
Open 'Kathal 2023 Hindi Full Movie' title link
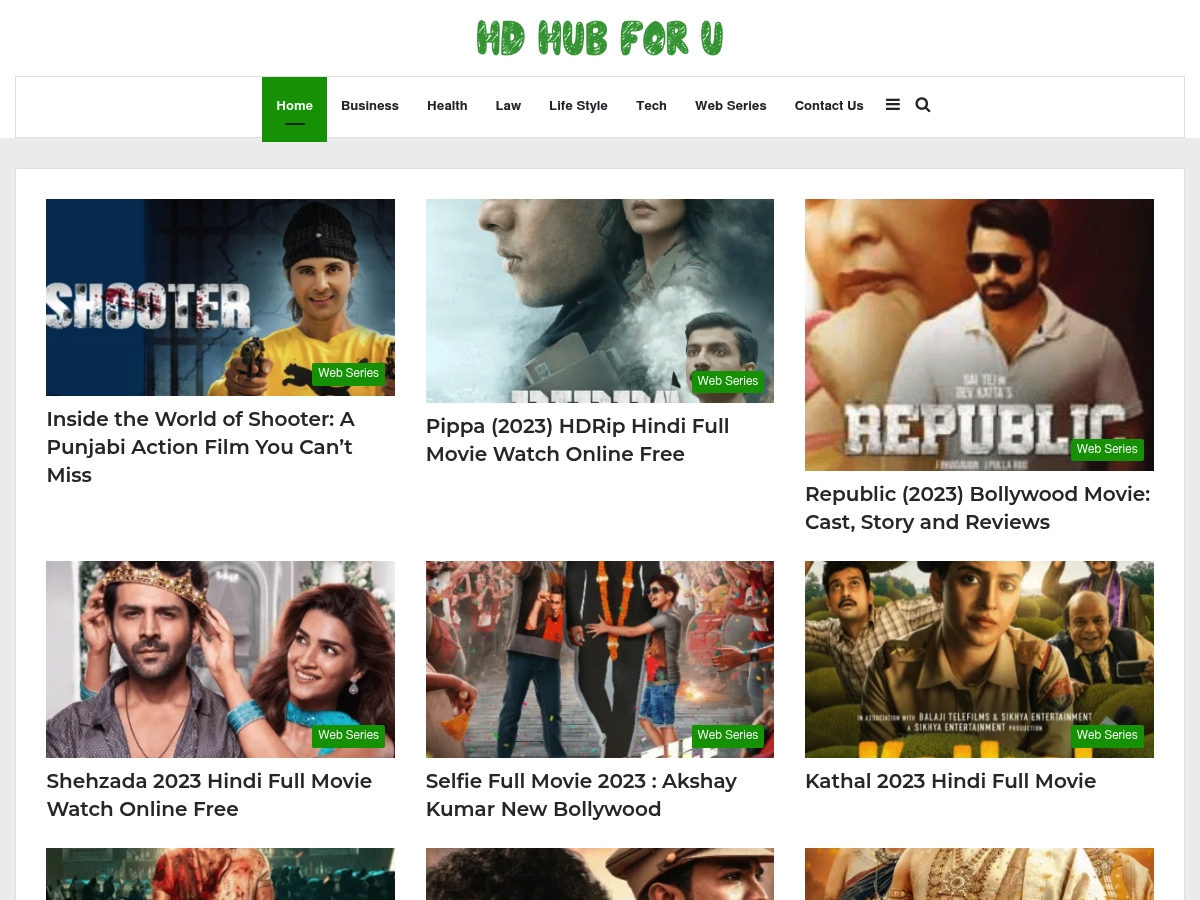pyautogui.click(x=950, y=781)
